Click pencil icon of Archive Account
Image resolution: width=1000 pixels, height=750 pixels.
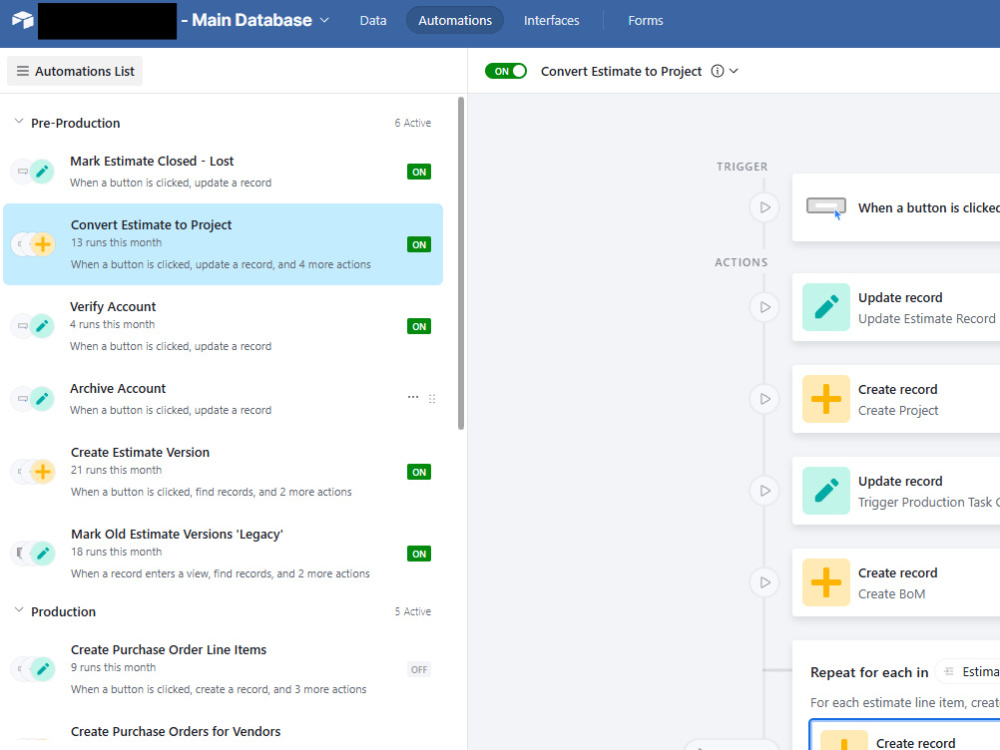pos(42,399)
